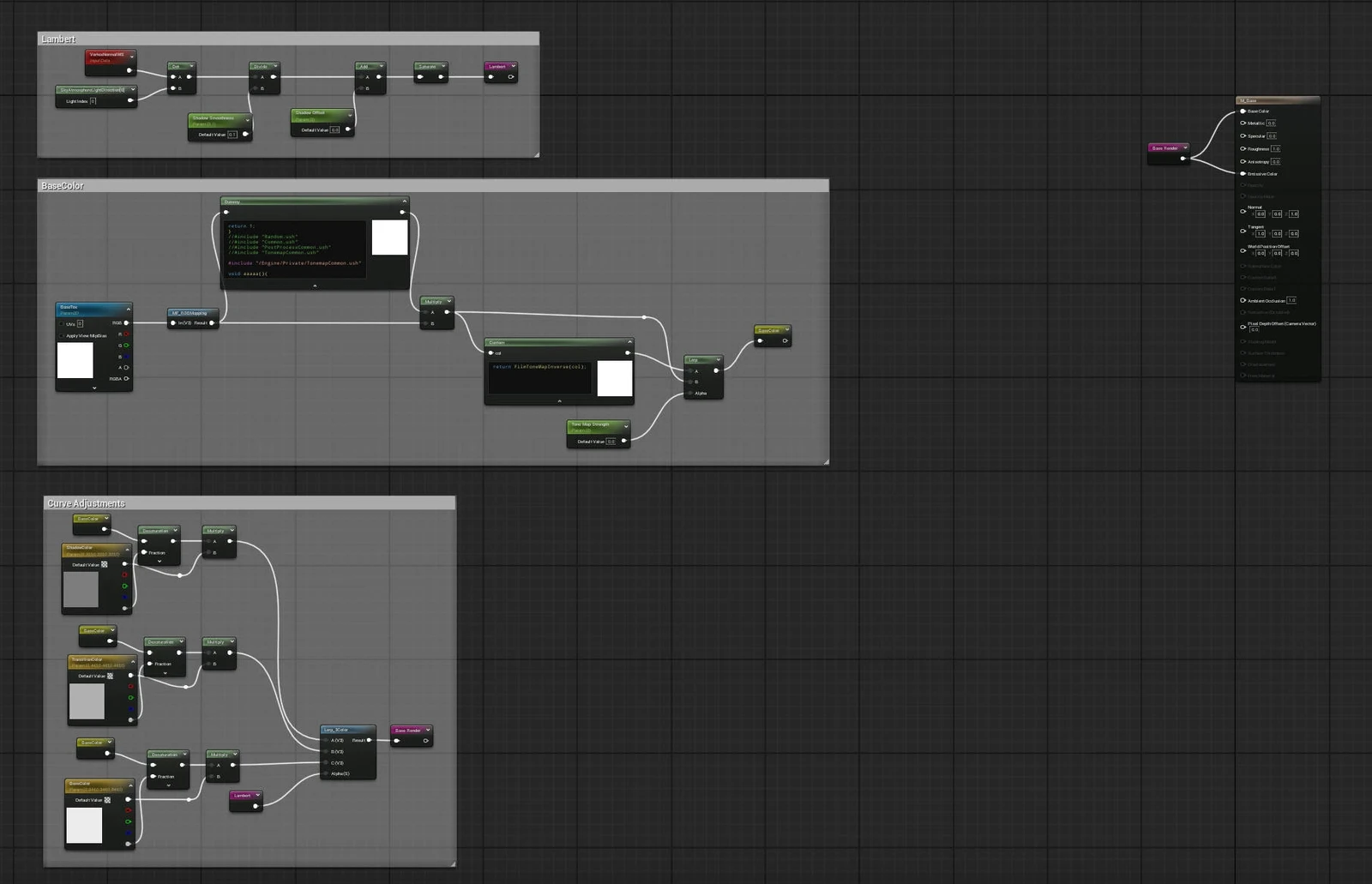Click the ShadowColor default value color swatch
The width and height of the screenshot is (1372, 884).
tap(81, 589)
